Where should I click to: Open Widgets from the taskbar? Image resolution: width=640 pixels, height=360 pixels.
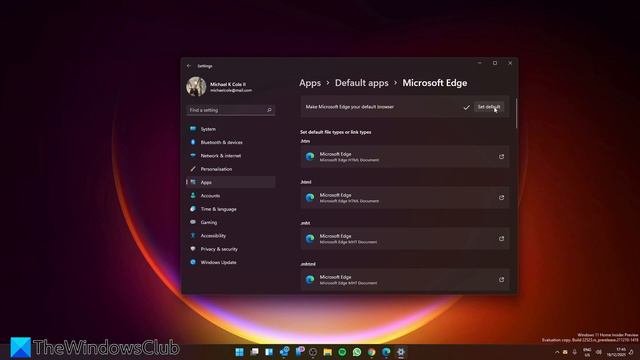(269, 352)
